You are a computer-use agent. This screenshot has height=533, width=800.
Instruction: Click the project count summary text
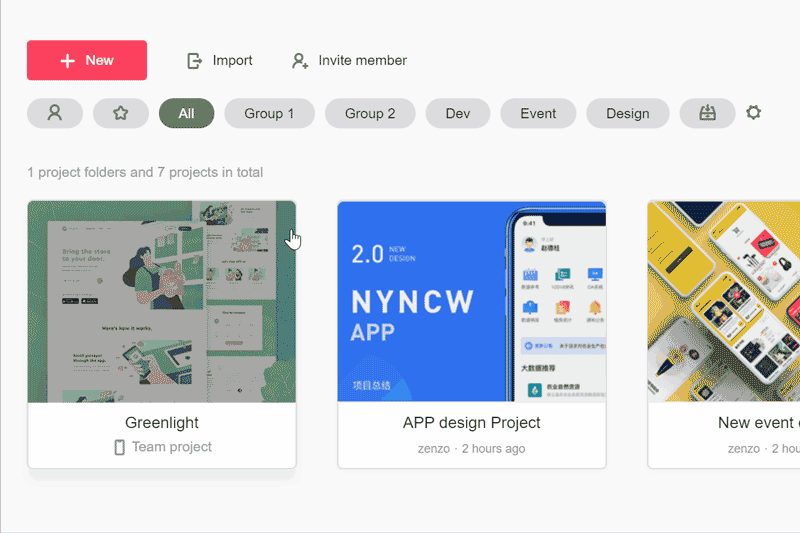point(145,172)
